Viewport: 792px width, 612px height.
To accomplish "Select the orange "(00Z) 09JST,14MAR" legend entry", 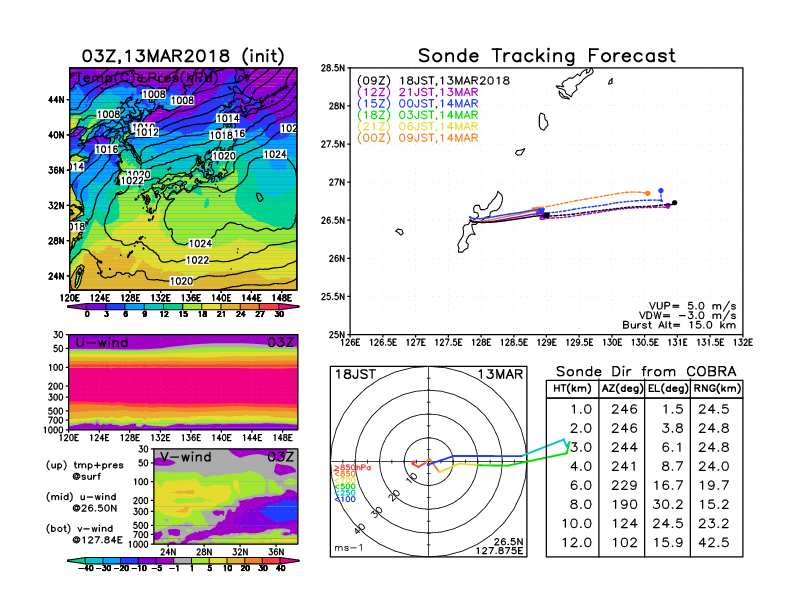I will click(x=418, y=138).
